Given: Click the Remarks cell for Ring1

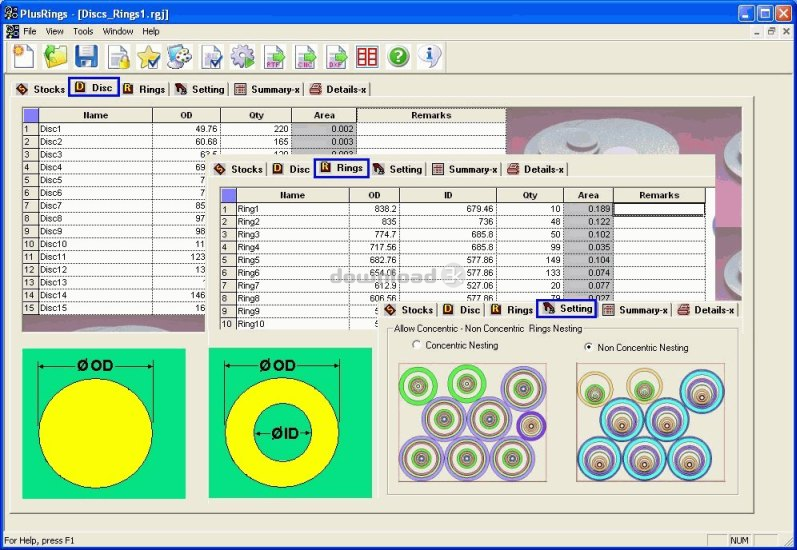Looking at the screenshot, I should pos(659,209).
